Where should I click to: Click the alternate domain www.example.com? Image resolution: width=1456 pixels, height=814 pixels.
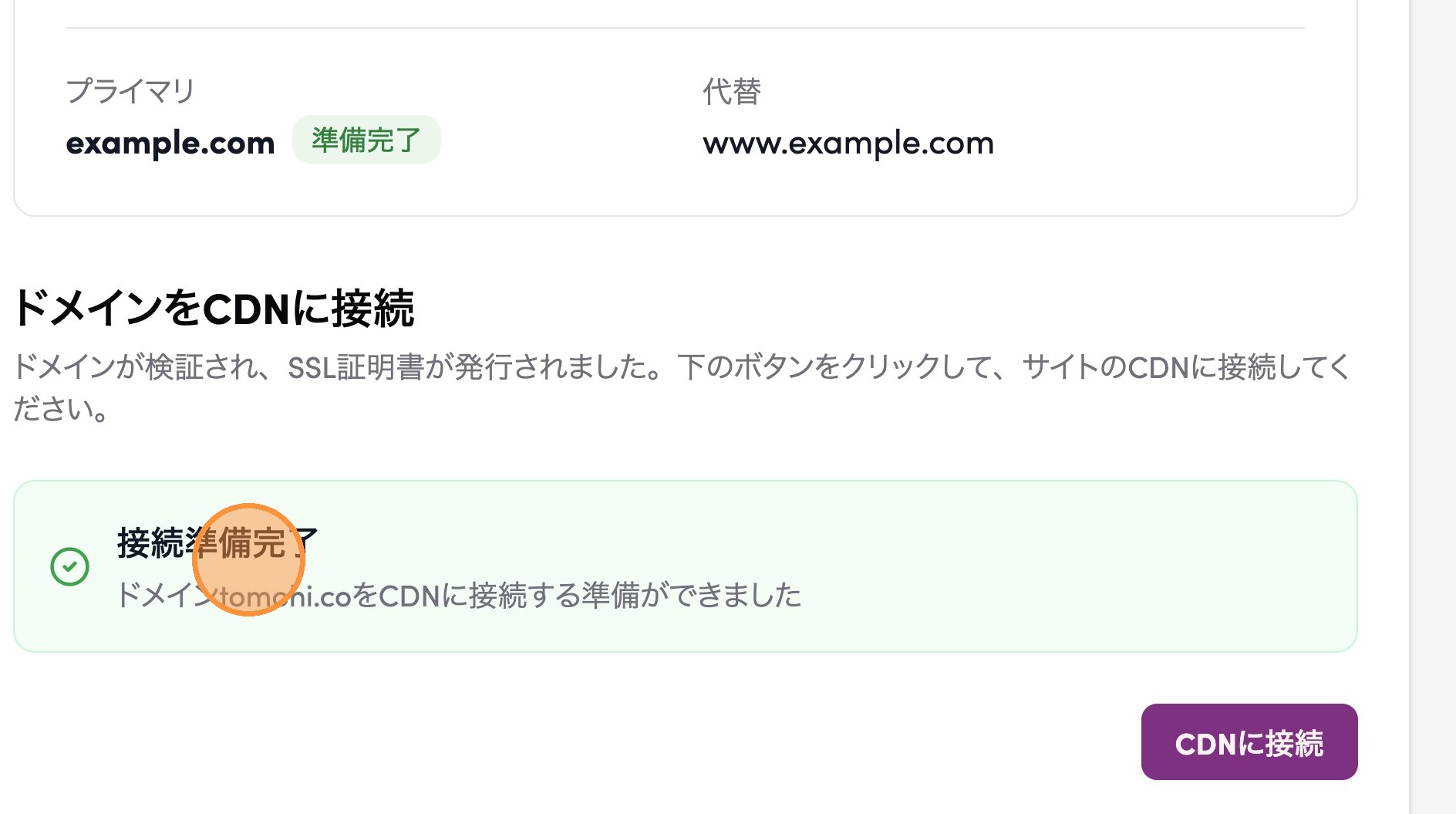(x=848, y=144)
